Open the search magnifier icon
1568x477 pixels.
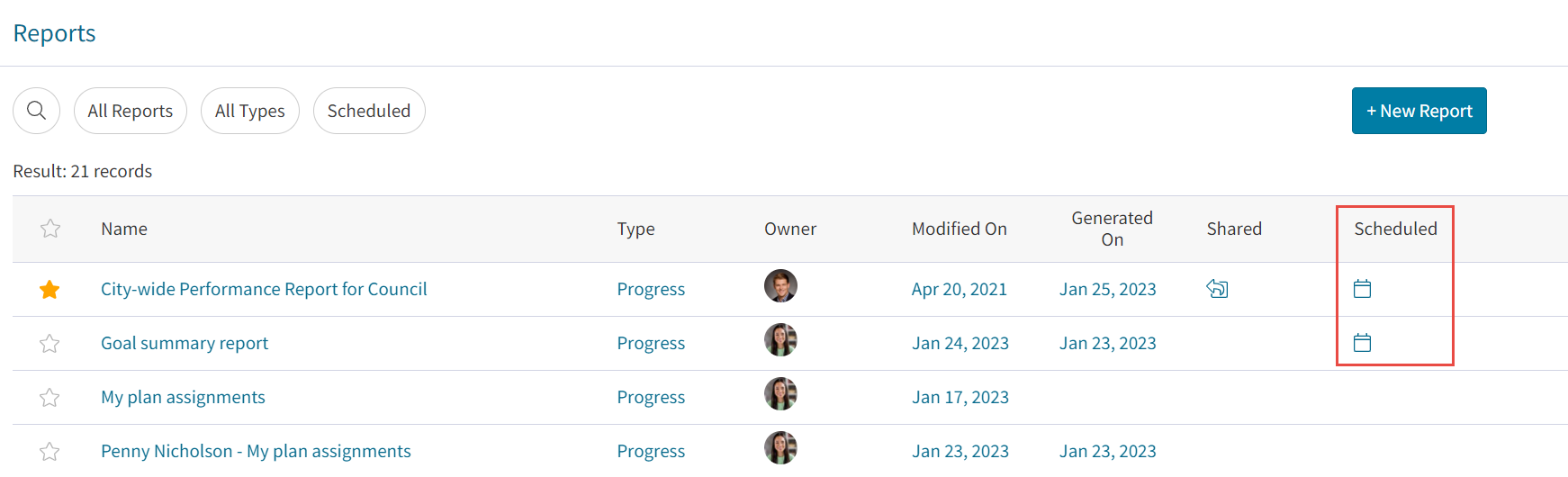tap(36, 111)
